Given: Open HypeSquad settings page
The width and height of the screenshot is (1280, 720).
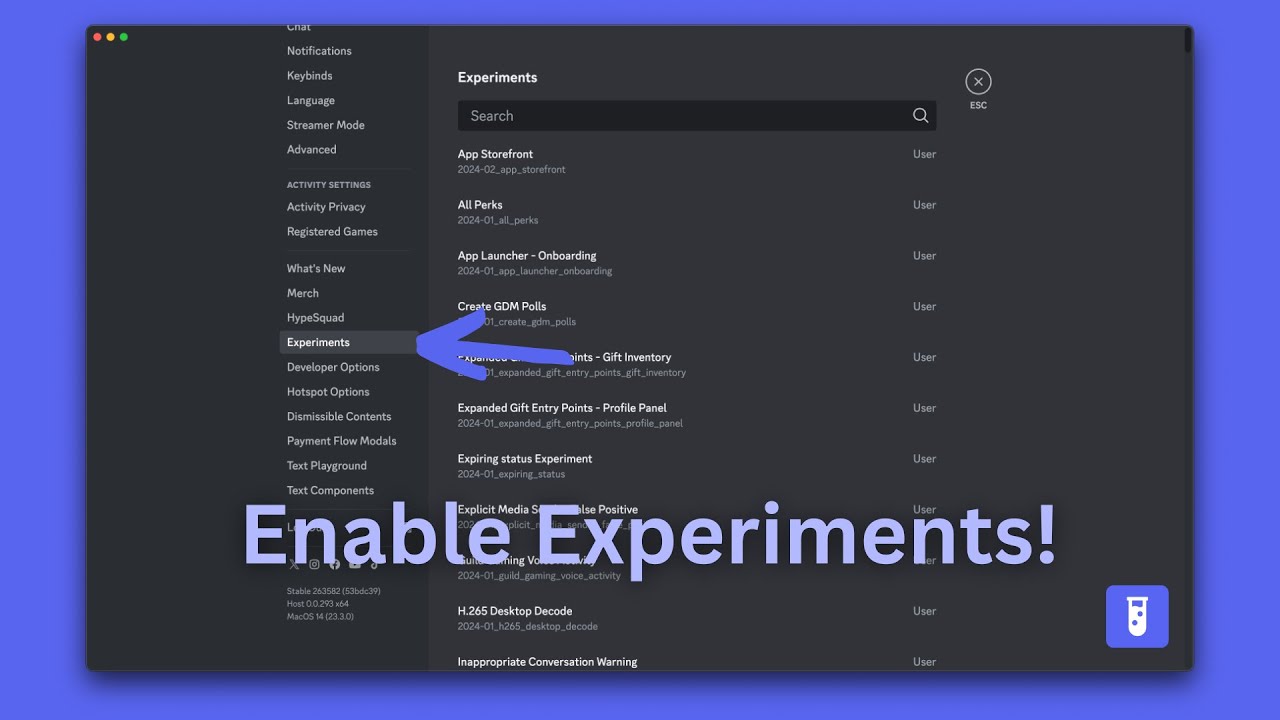Looking at the screenshot, I should point(315,318).
